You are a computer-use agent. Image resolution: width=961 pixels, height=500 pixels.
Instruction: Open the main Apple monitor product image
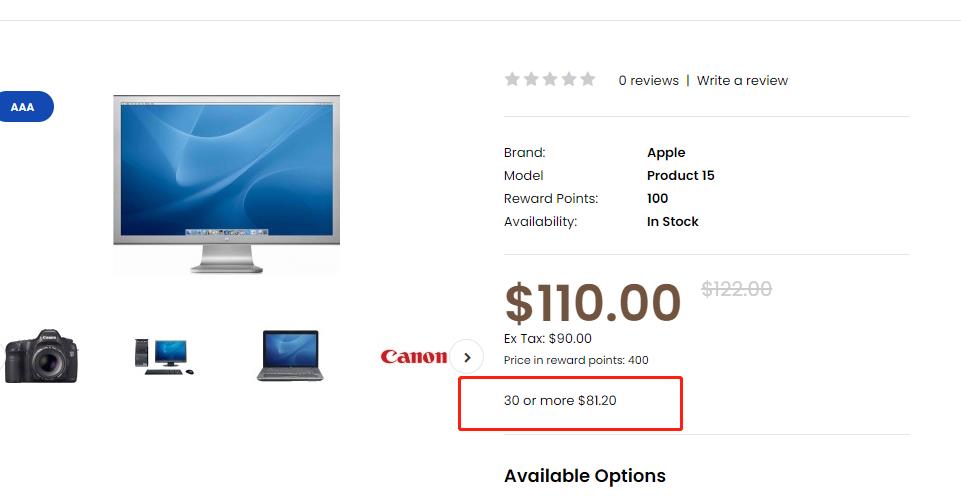click(x=227, y=184)
